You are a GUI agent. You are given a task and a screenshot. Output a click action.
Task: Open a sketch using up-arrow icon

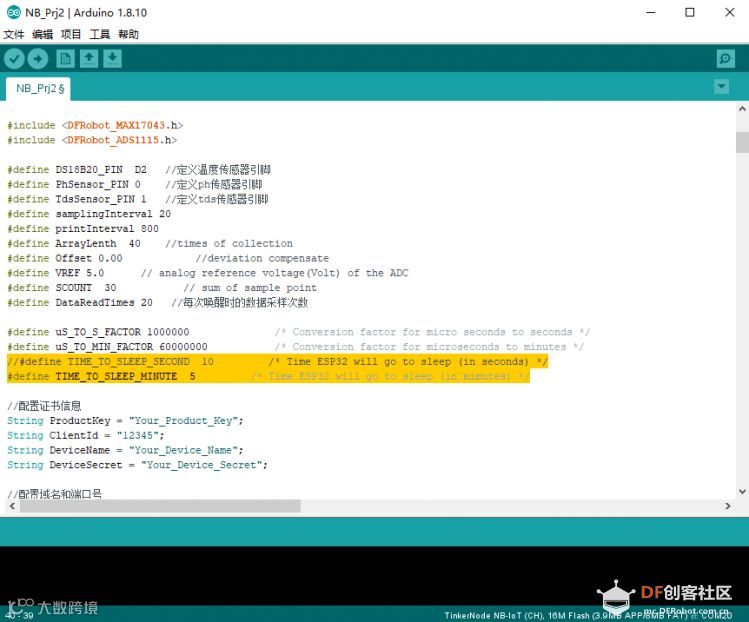point(89,59)
